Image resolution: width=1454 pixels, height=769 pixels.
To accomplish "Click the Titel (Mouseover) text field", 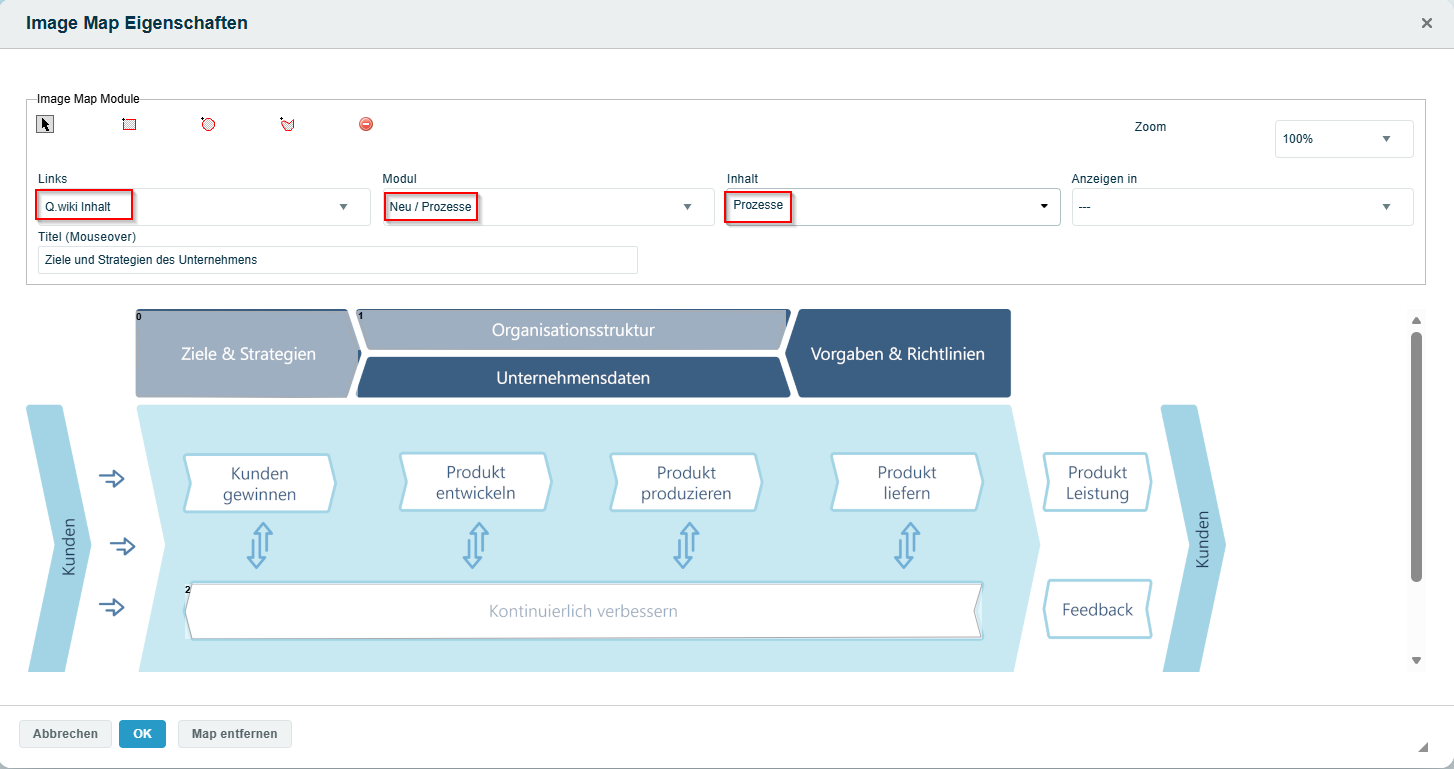I will pos(338,260).
